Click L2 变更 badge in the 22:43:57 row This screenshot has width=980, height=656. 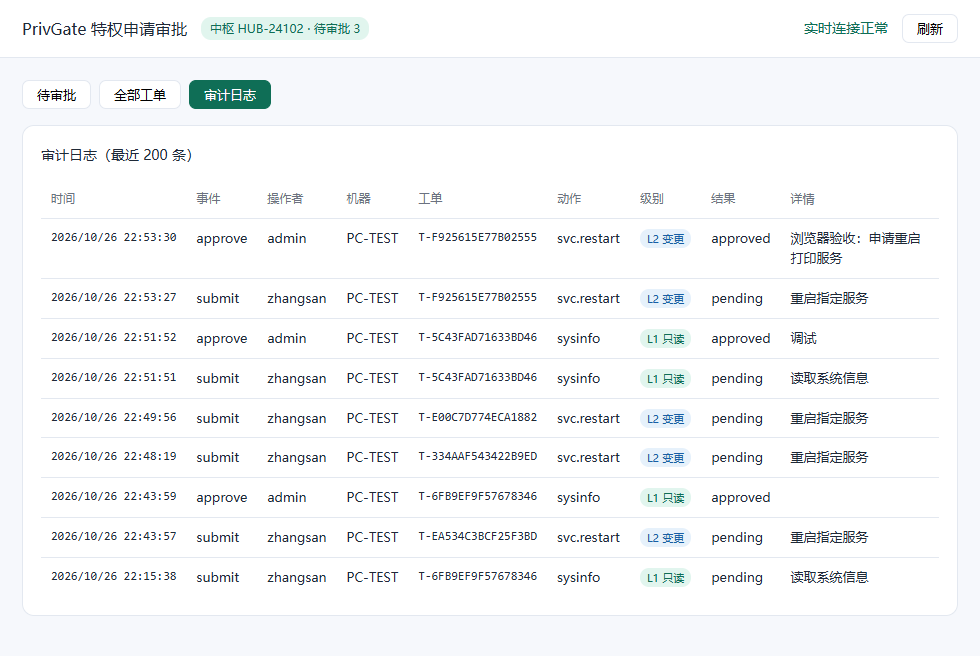click(665, 538)
